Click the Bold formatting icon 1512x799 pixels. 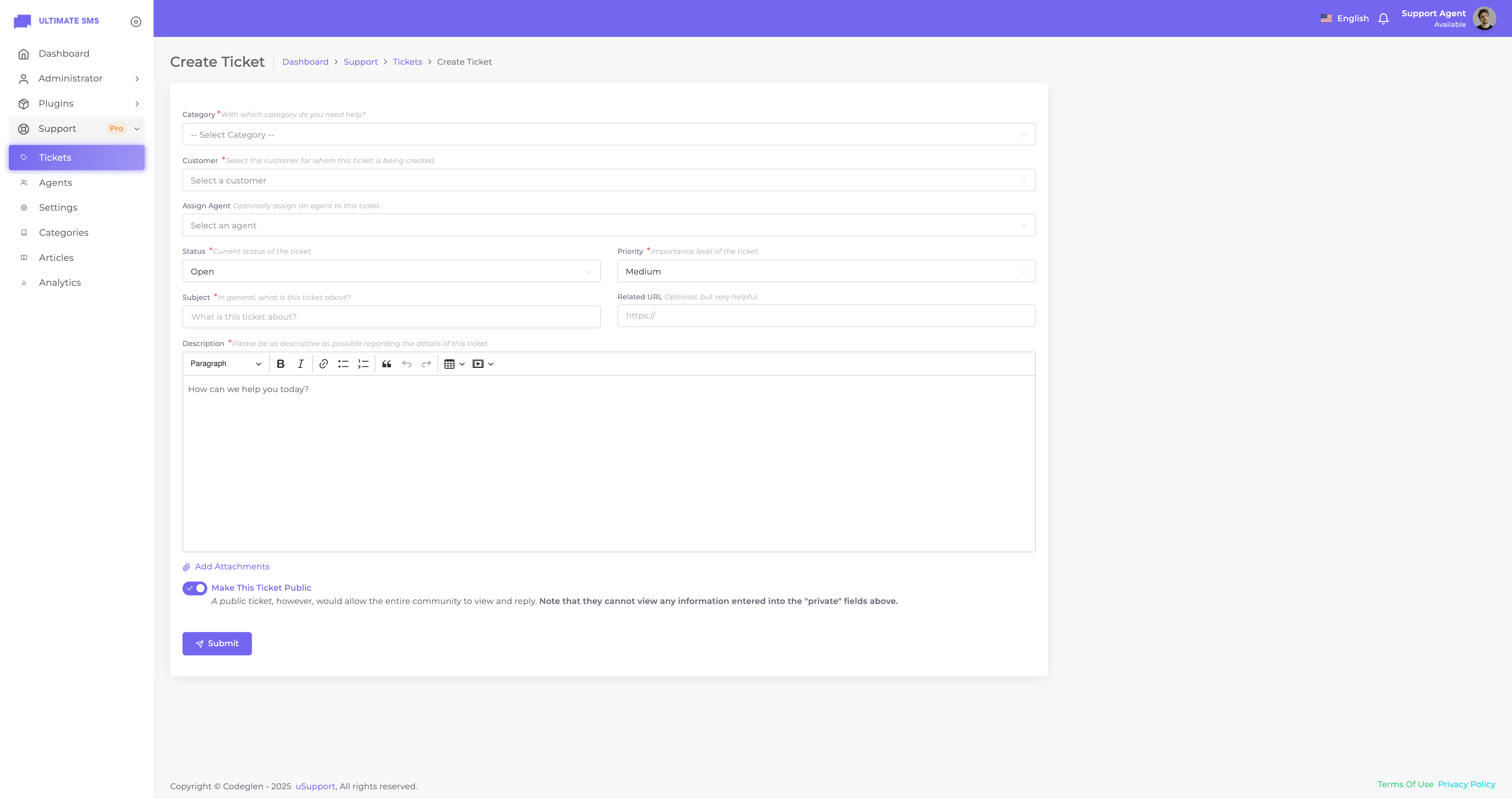click(281, 364)
